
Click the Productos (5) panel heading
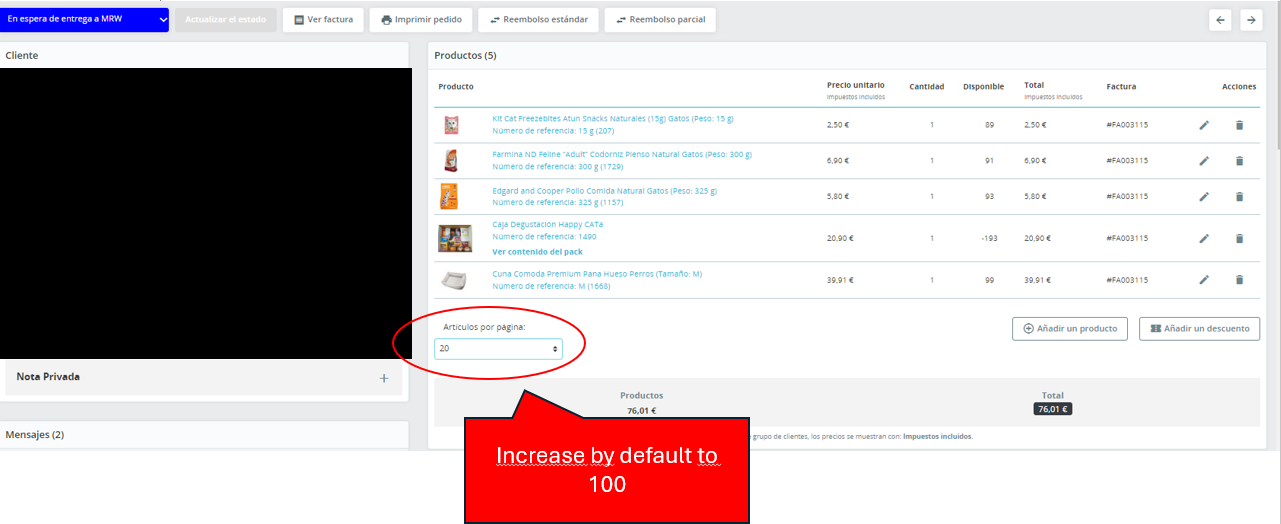465,55
